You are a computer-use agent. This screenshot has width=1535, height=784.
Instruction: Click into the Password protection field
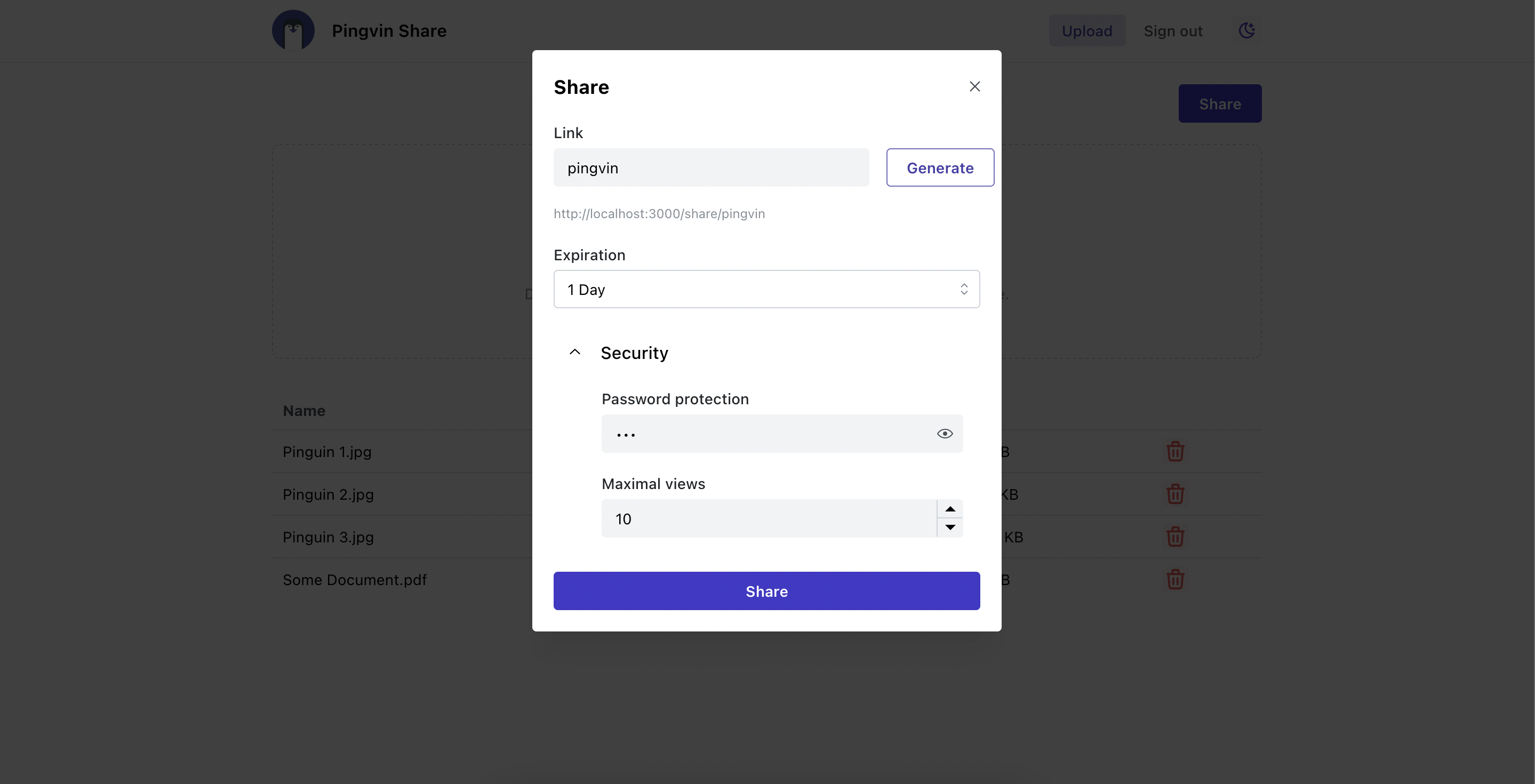tap(766, 434)
